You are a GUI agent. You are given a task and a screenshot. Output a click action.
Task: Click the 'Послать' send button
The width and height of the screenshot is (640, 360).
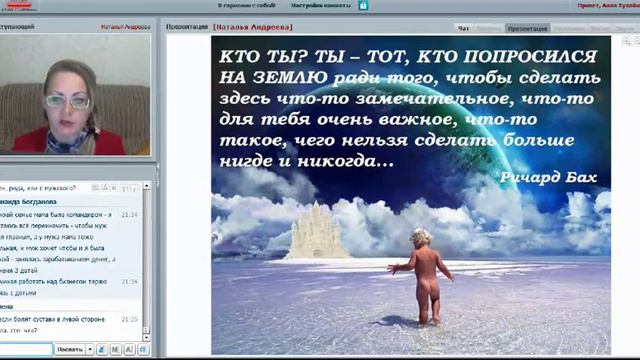[70, 349]
